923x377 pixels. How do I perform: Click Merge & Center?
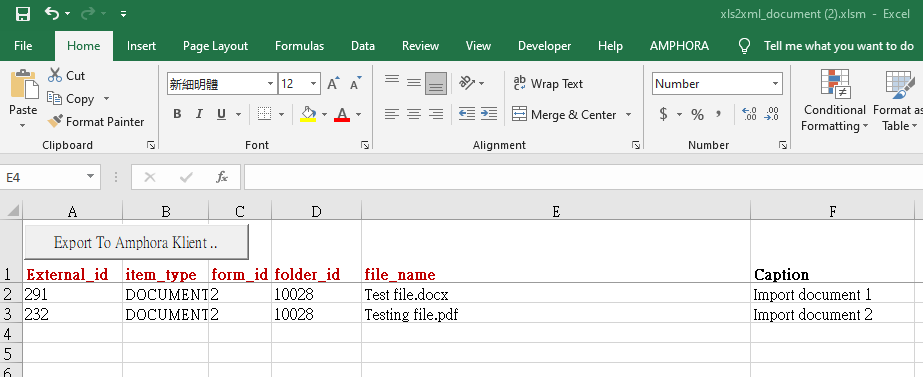click(x=564, y=114)
